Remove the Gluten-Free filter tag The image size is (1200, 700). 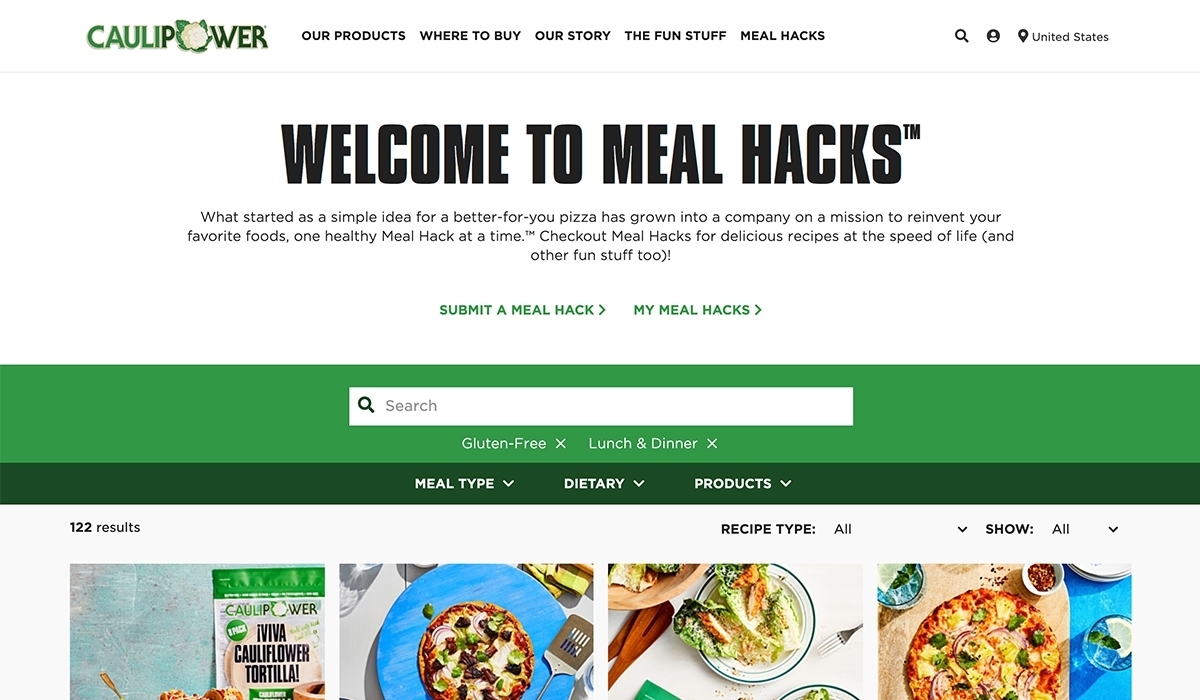click(560, 443)
